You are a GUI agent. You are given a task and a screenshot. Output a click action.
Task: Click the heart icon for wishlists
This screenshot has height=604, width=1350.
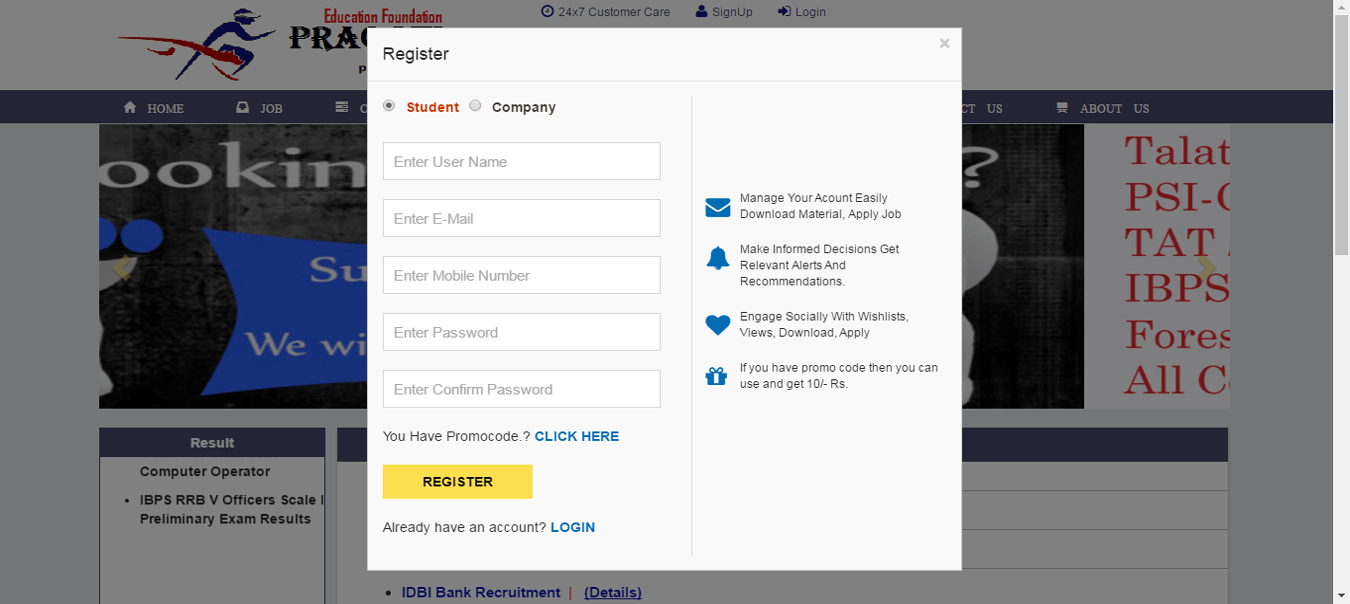click(717, 324)
